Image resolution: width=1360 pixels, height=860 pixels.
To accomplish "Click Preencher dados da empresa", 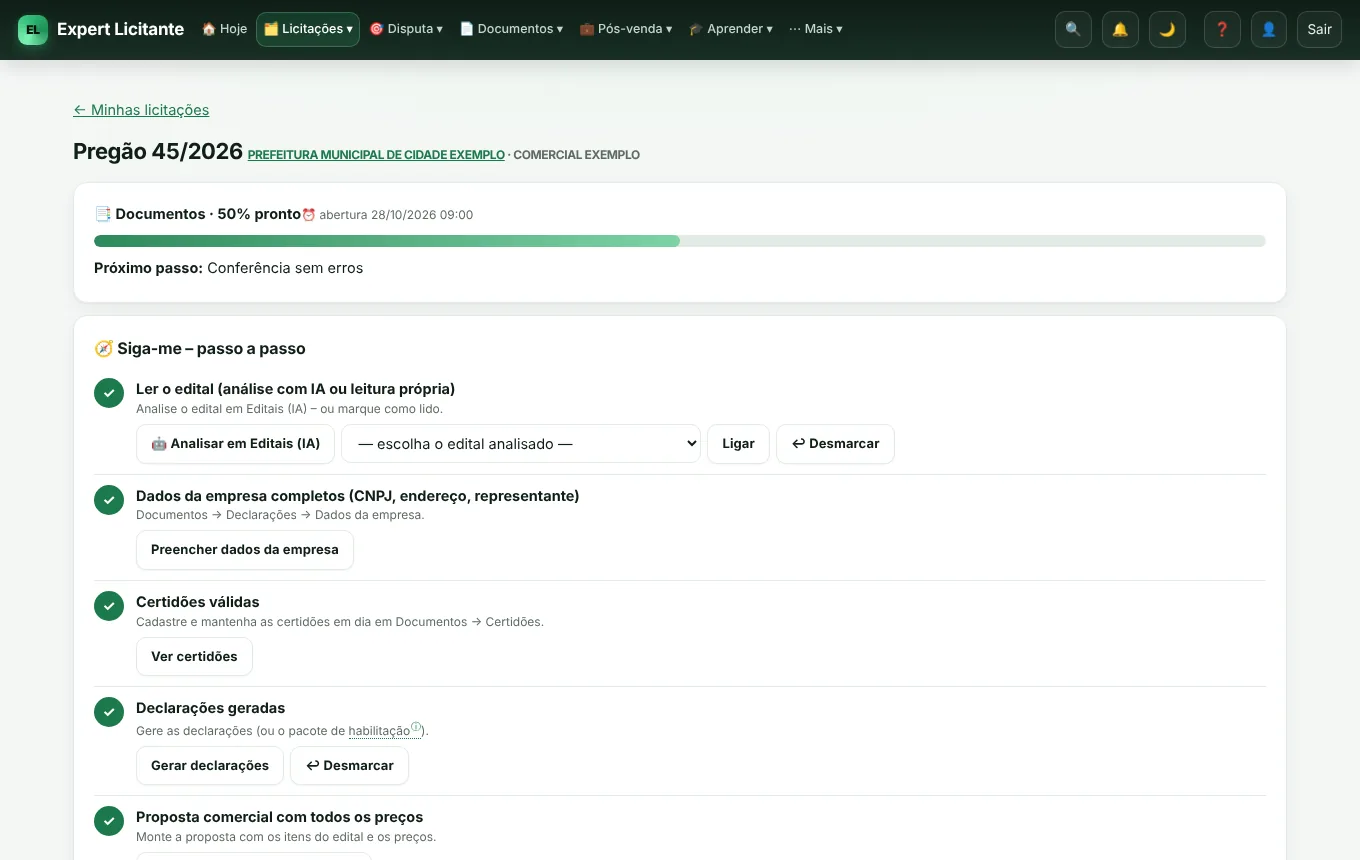I will tap(245, 550).
